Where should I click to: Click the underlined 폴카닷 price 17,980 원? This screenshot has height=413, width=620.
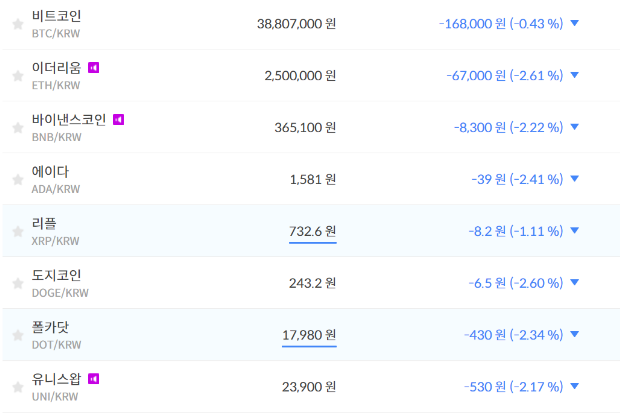[309, 335]
